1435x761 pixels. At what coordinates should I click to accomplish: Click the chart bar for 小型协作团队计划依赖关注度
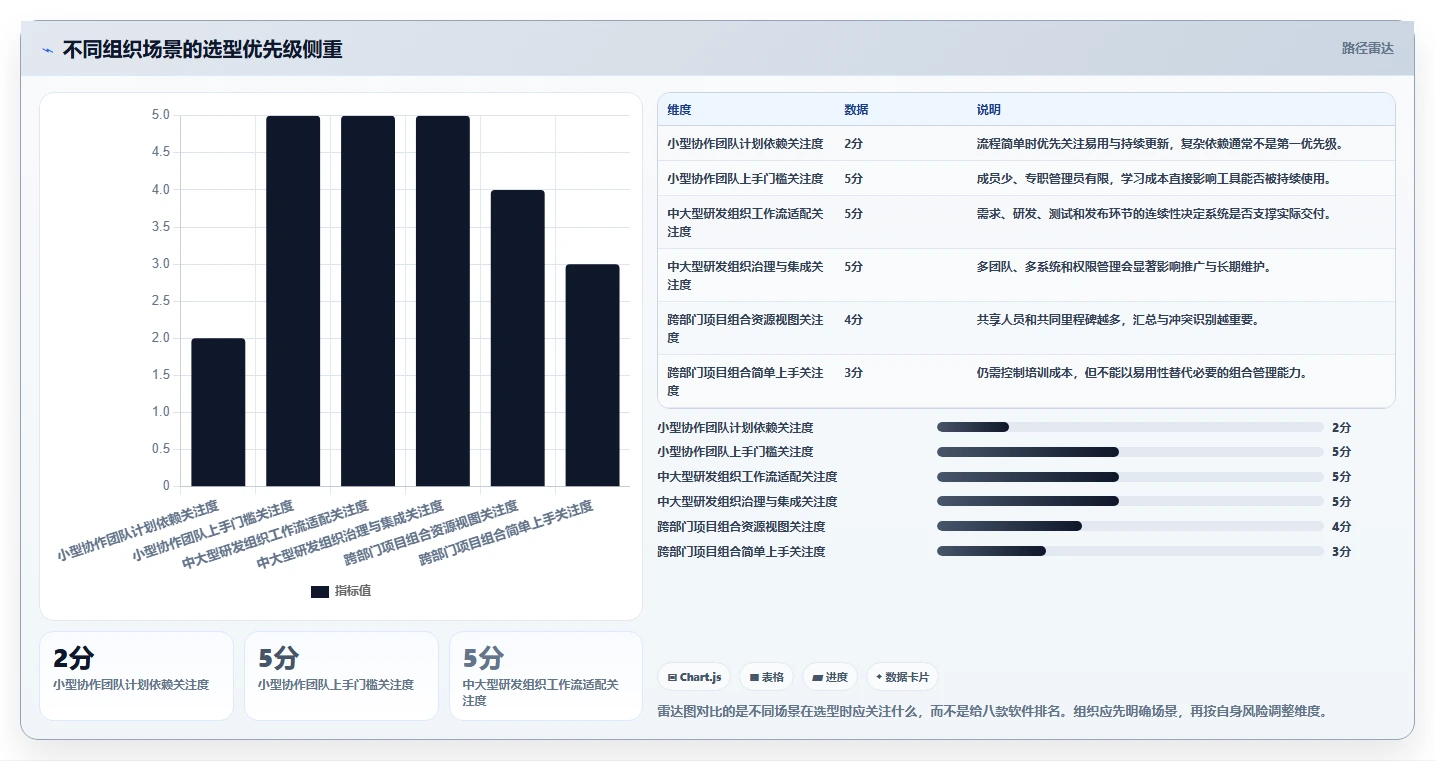click(x=218, y=412)
